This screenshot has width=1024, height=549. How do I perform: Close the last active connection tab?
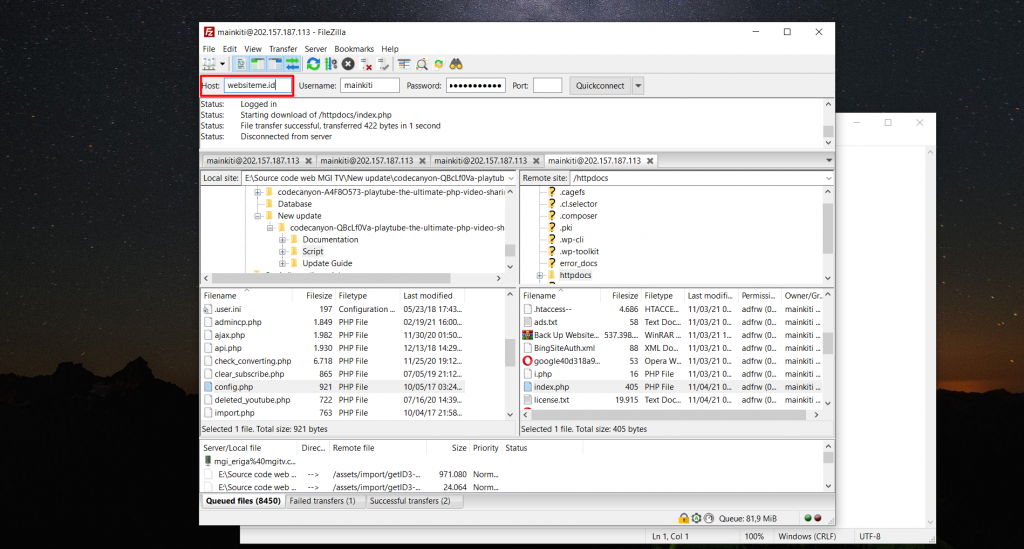click(x=650, y=161)
